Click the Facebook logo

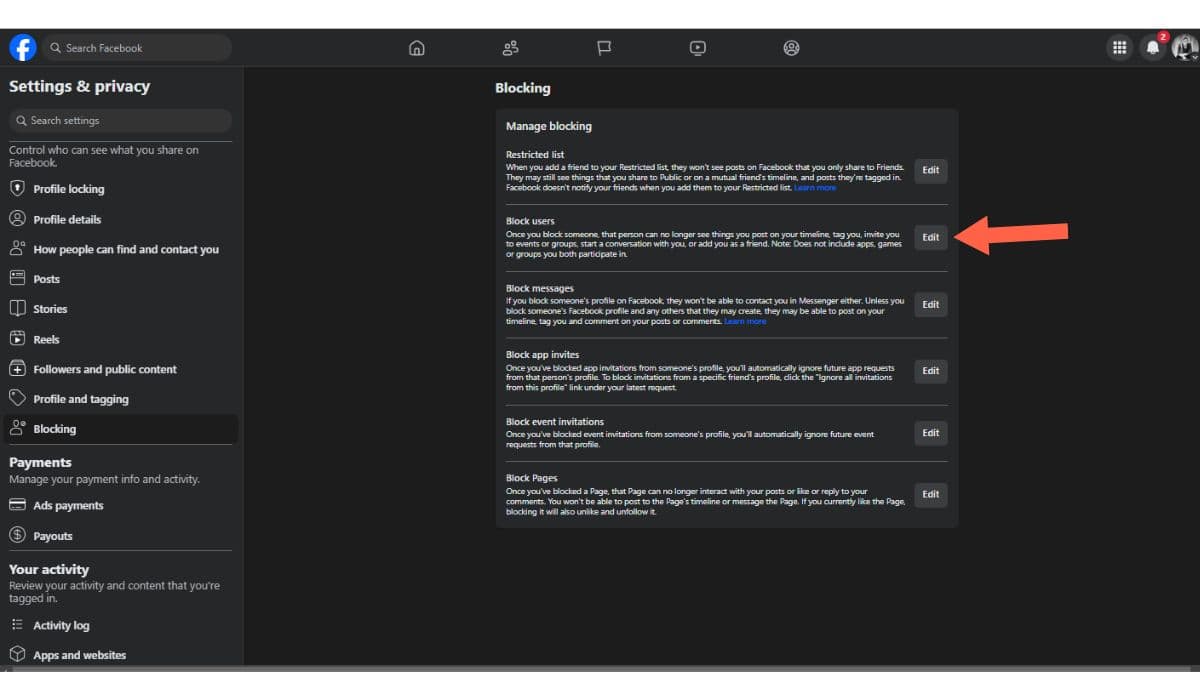pyautogui.click(x=22, y=48)
